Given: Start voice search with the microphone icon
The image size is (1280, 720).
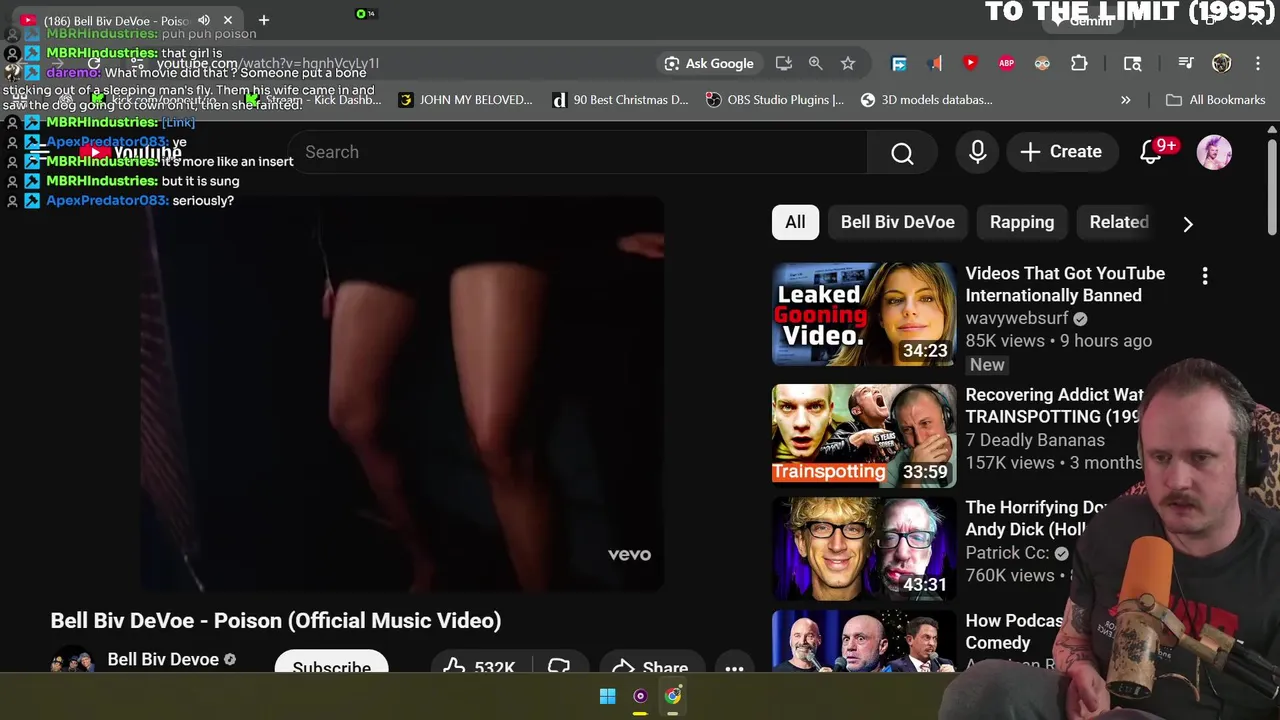Looking at the screenshot, I should (x=978, y=152).
